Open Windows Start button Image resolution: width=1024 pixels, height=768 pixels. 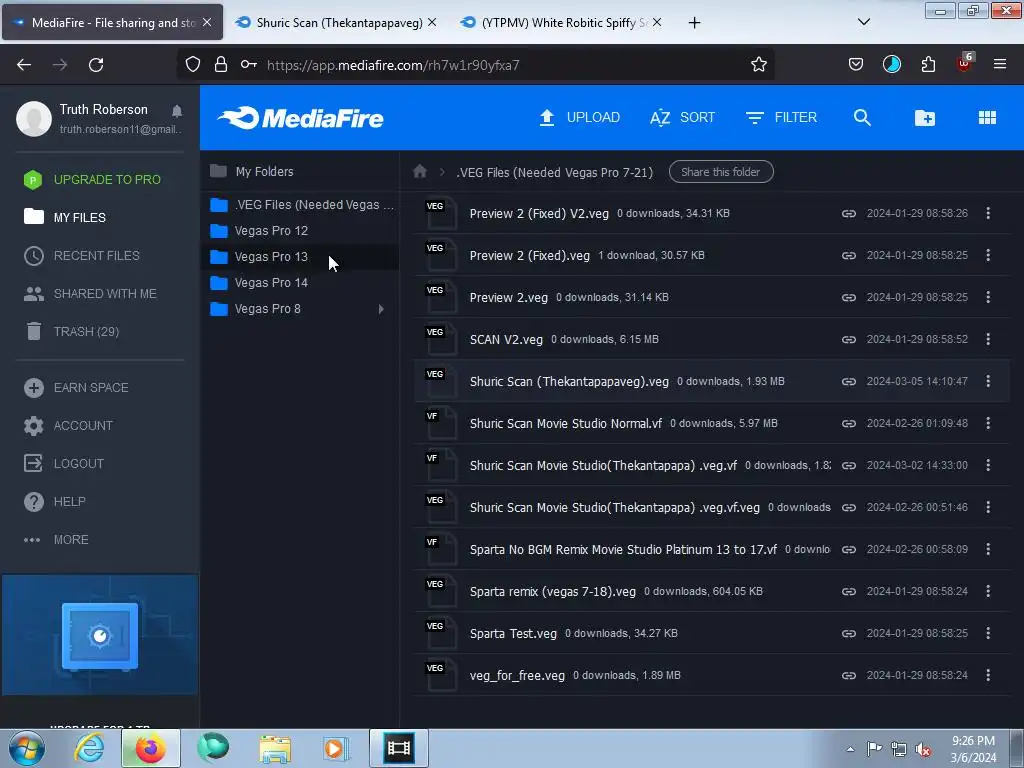click(26, 748)
